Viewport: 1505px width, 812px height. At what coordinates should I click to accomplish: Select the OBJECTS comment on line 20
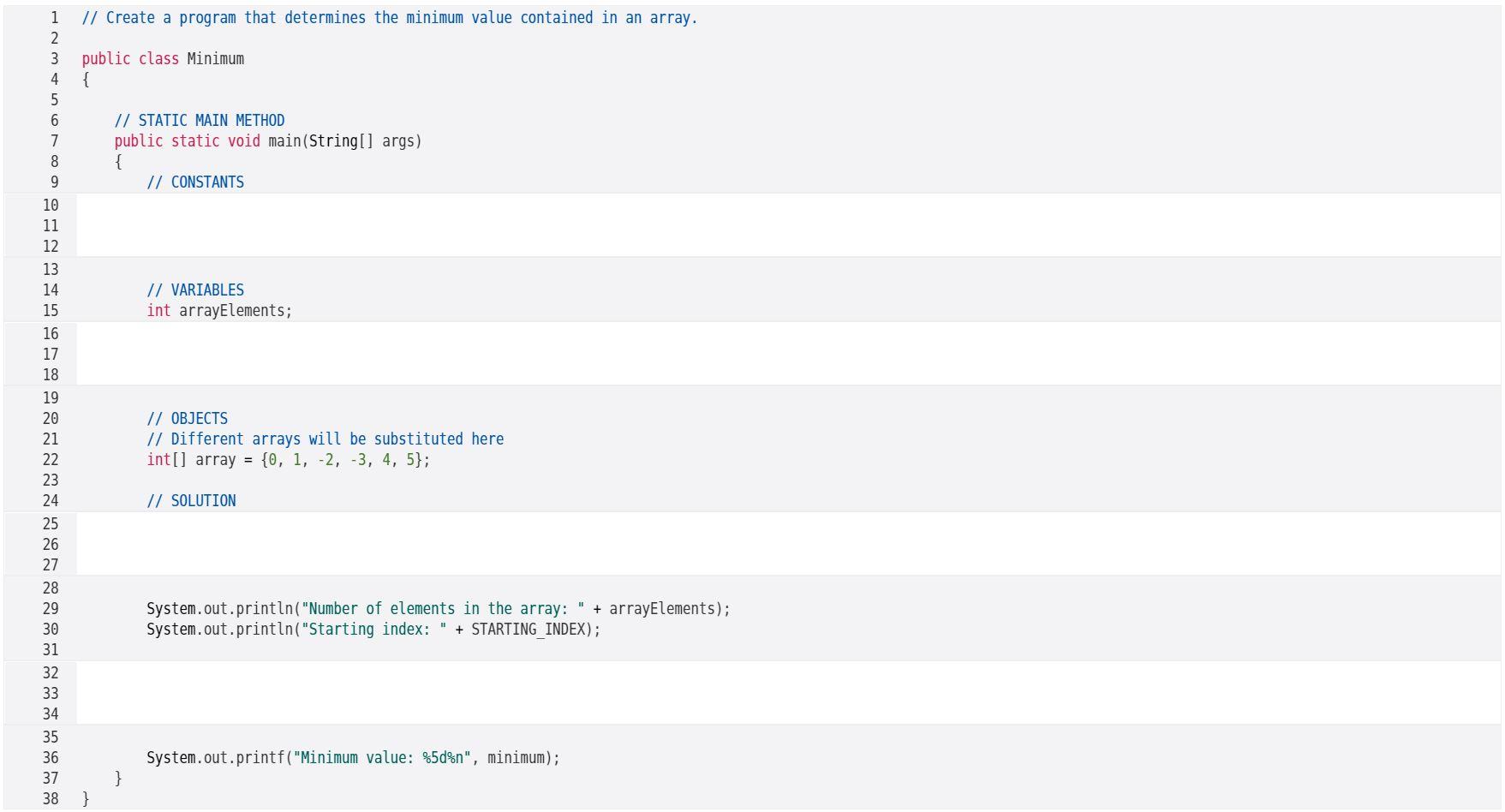coord(188,418)
